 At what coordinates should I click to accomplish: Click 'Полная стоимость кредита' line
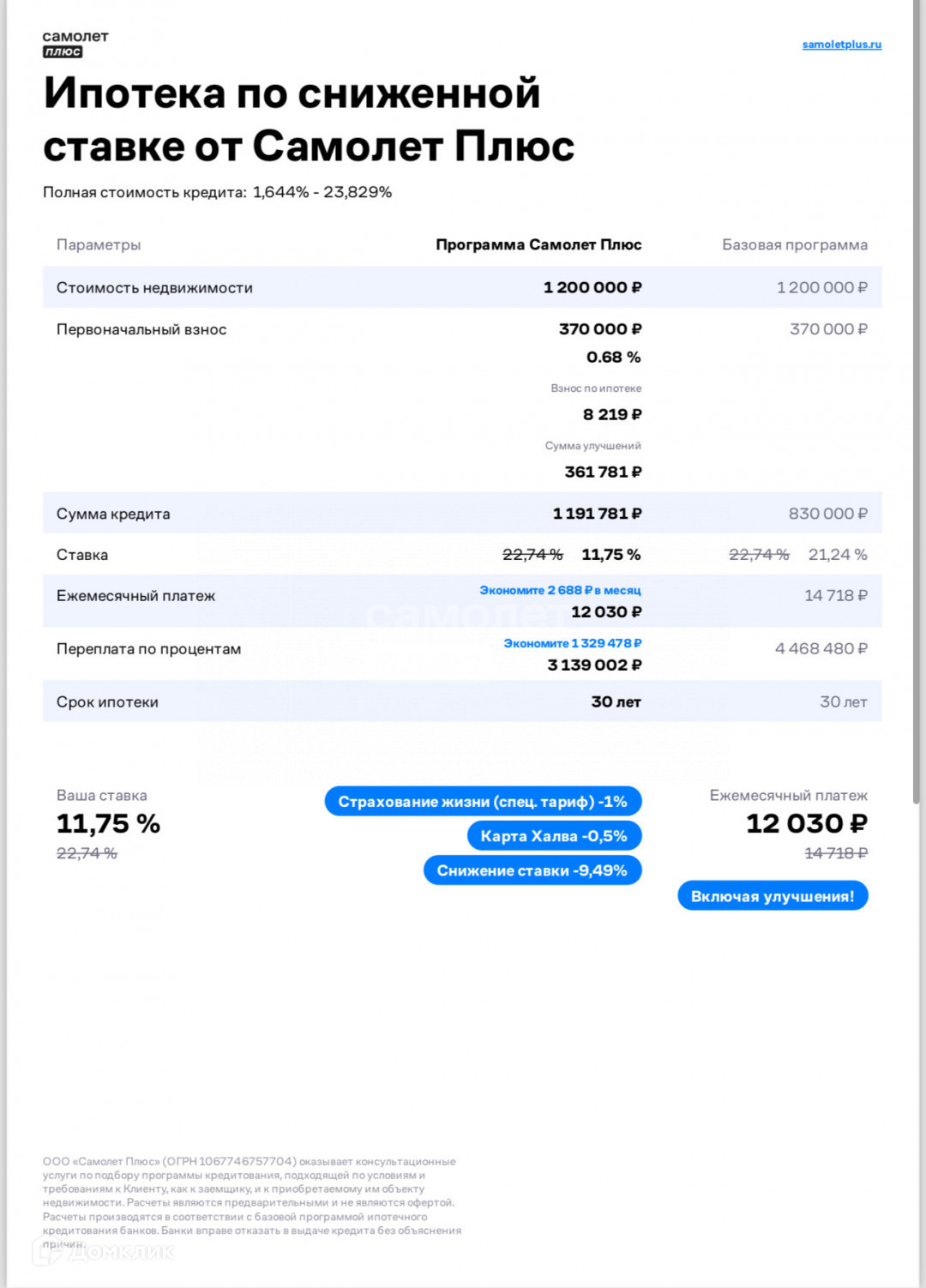[x=217, y=192]
